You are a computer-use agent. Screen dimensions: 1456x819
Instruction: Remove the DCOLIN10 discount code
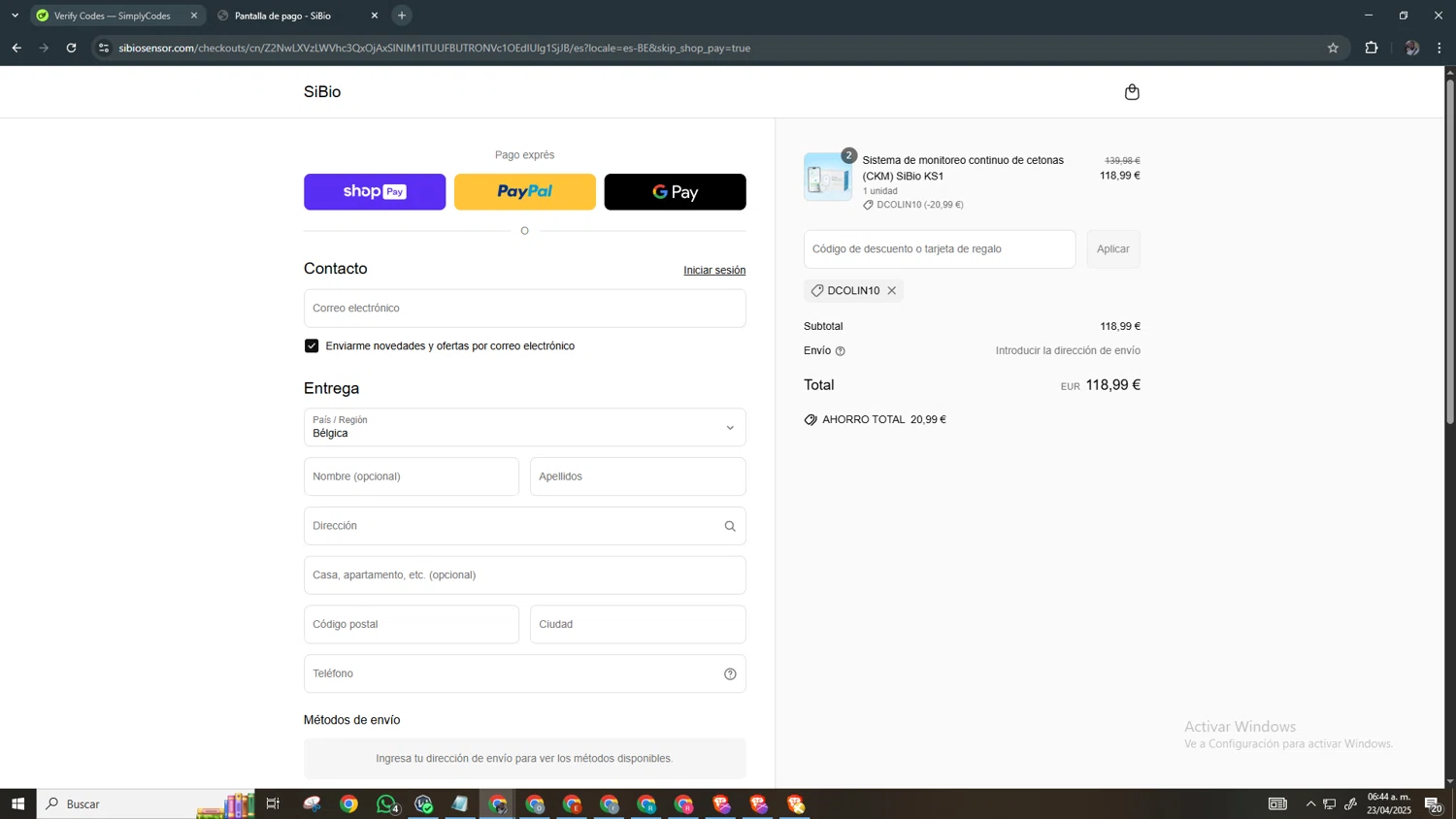tap(891, 290)
